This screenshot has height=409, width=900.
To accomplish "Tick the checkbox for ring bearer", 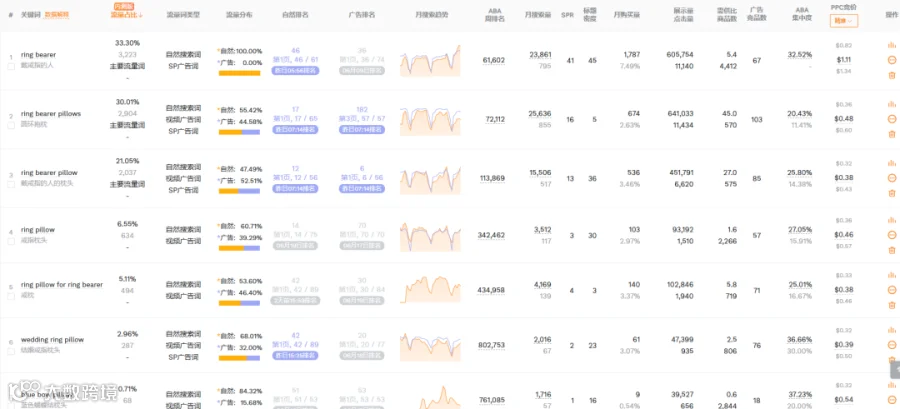I will [11, 67].
